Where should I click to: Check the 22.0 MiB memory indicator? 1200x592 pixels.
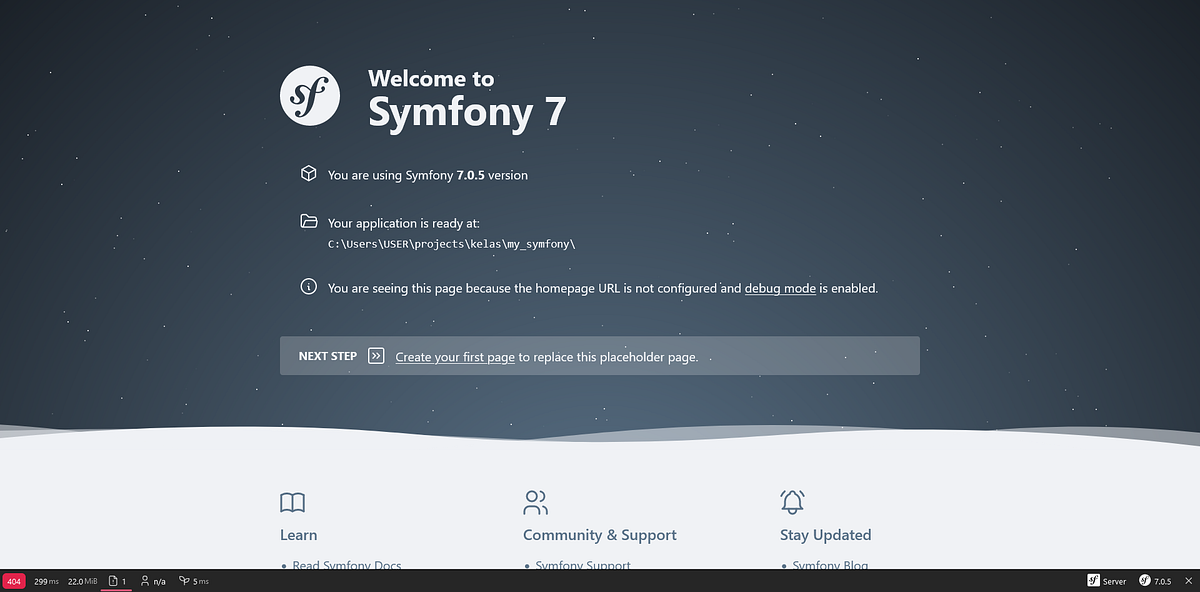coord(80,580)
